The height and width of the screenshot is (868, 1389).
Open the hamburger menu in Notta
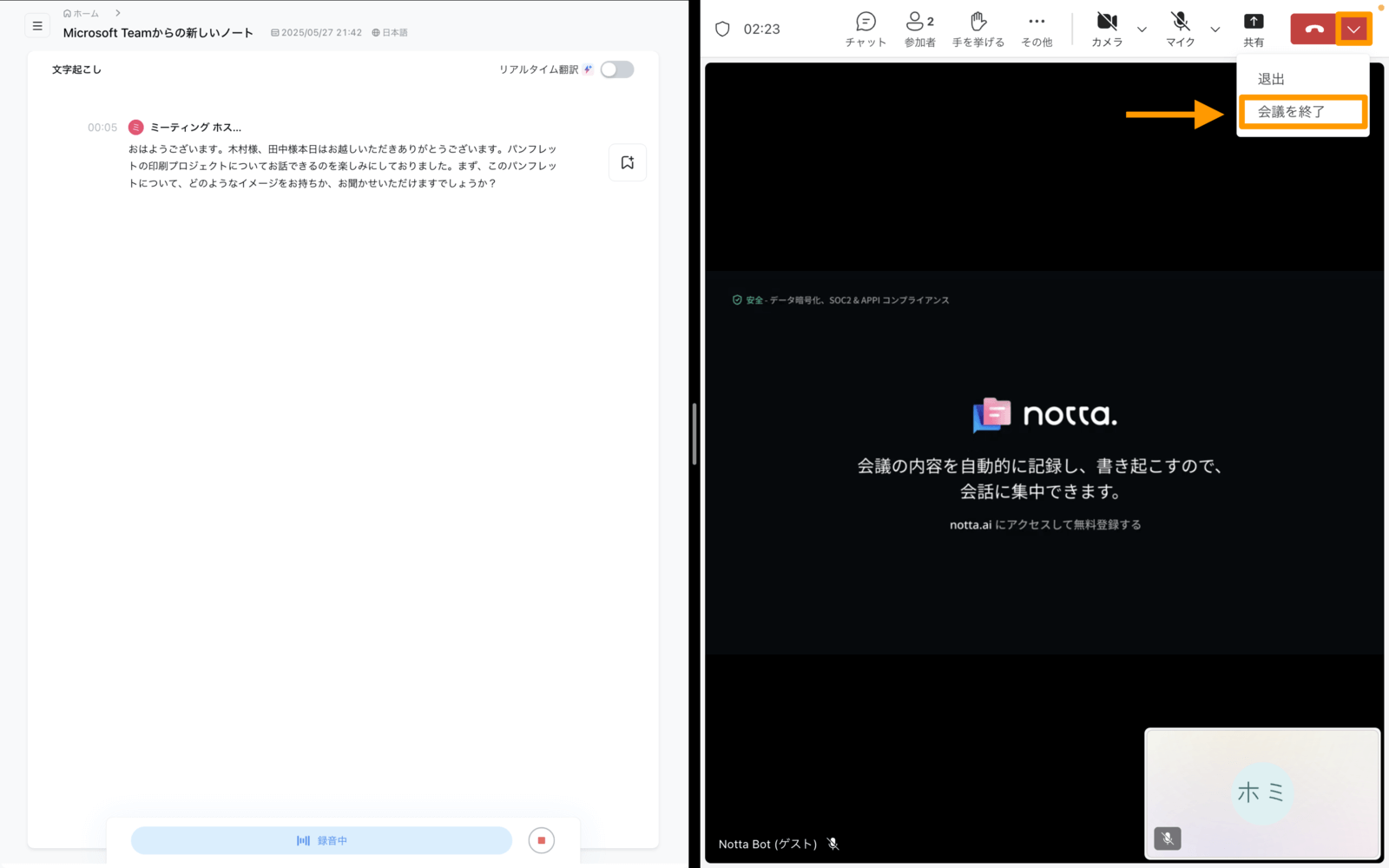coord(37,26)
